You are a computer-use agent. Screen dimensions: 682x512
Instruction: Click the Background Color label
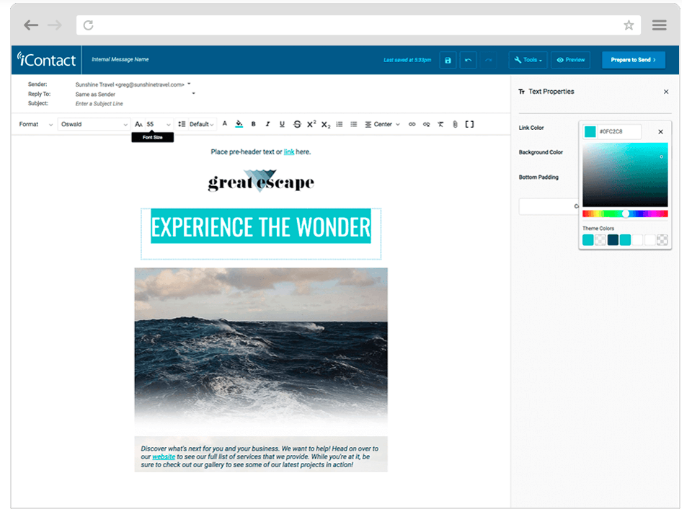tap(541, 152)
